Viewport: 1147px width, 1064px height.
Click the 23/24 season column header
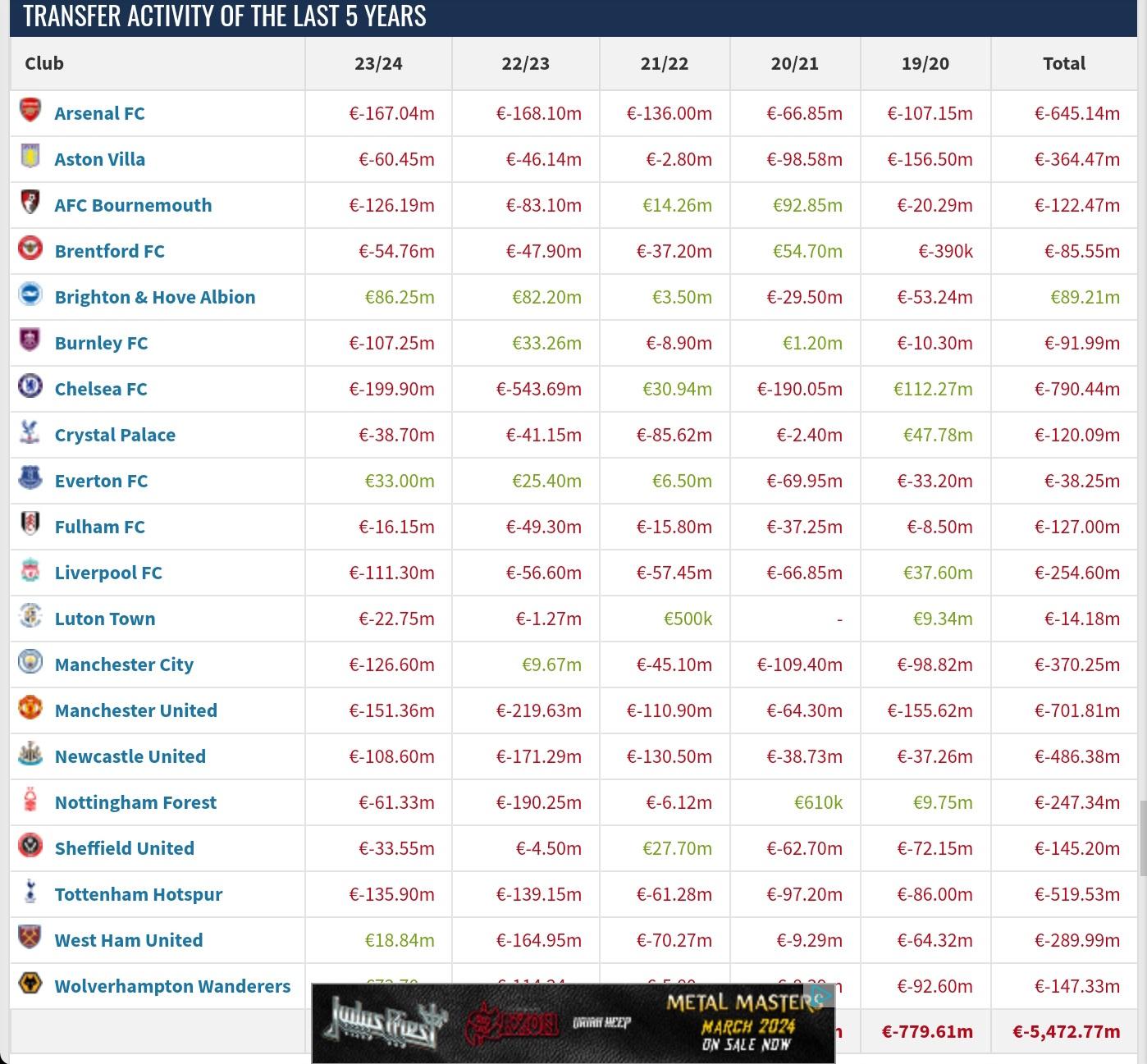click(378, 63)
